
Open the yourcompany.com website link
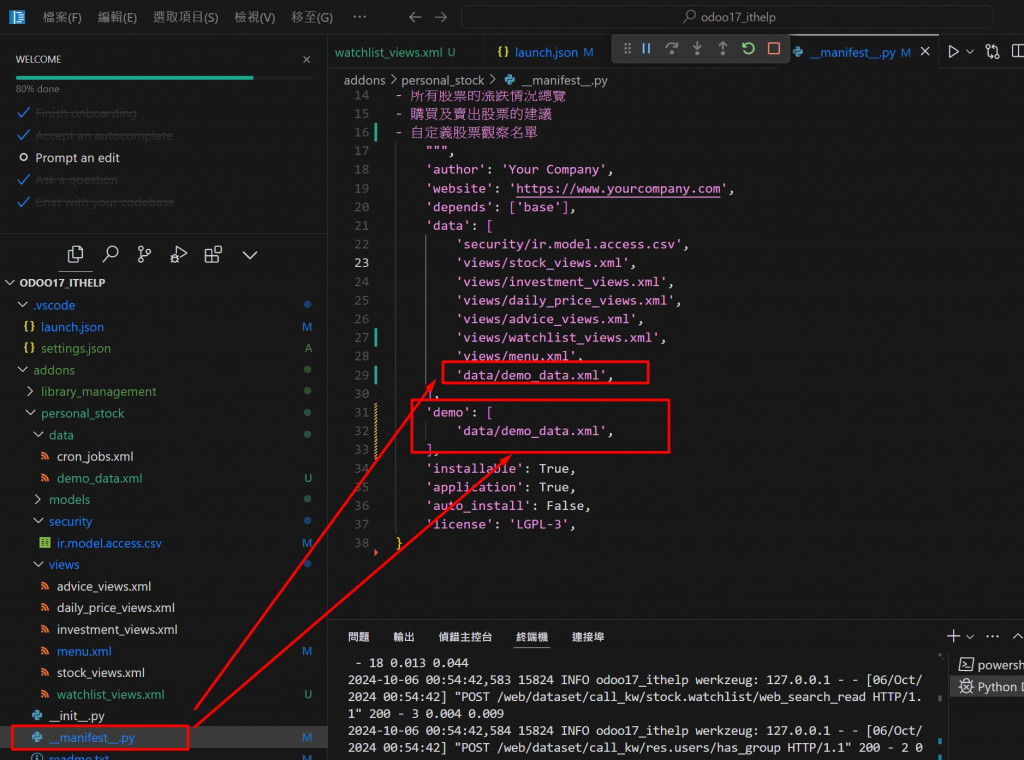tap(619, 188)
